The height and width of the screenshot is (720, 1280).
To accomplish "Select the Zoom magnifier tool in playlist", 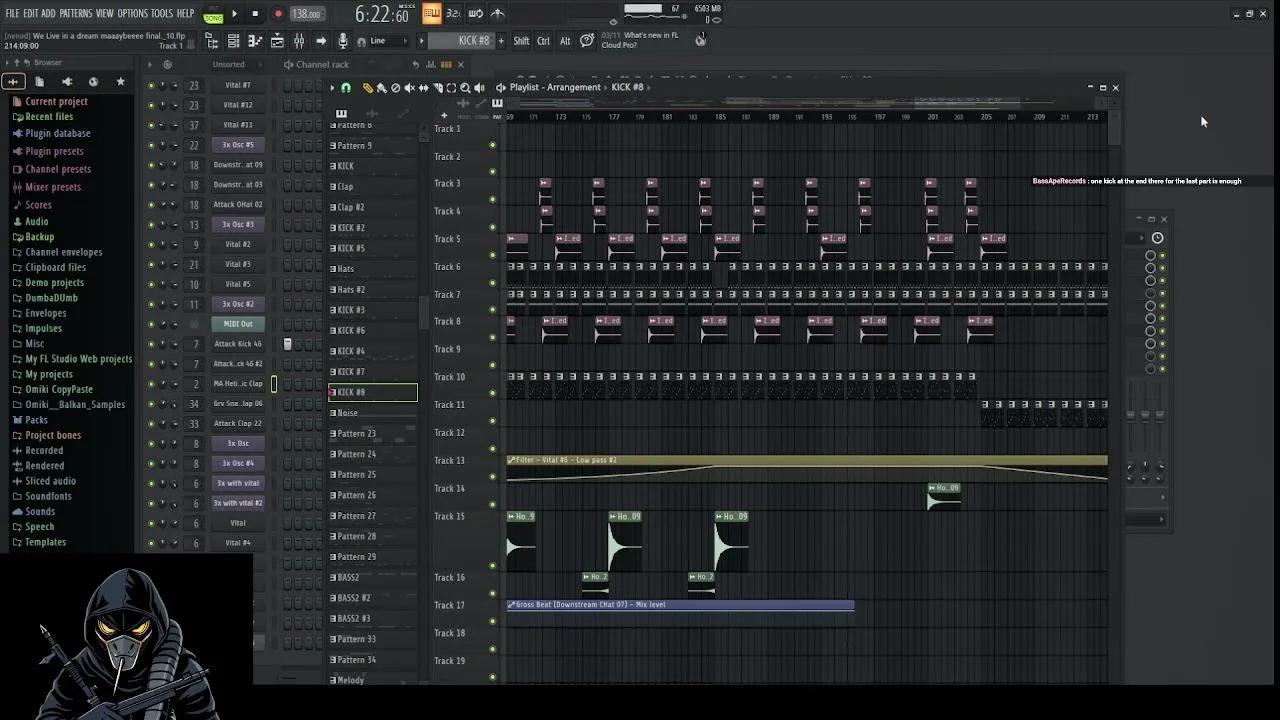I will click(465, 88).
